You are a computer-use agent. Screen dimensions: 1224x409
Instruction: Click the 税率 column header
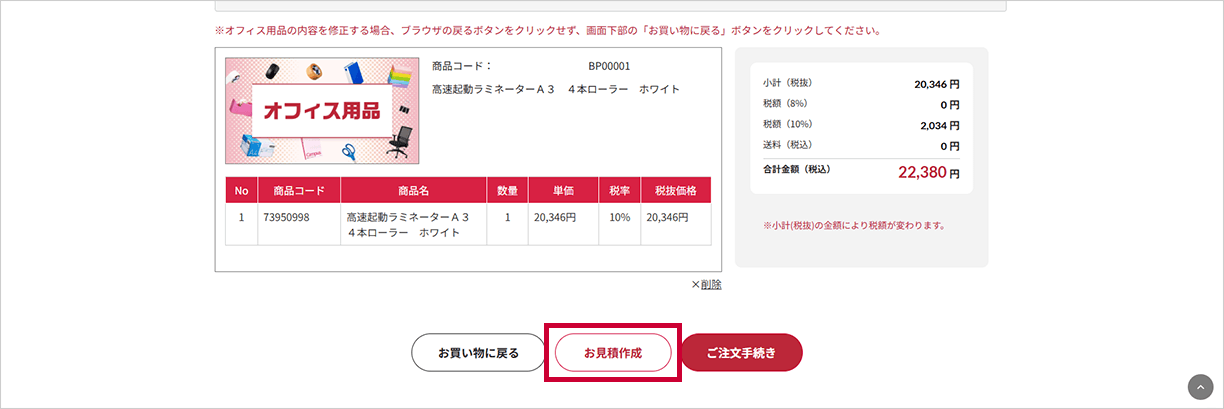pyautogui.click(x=619, y=191)
